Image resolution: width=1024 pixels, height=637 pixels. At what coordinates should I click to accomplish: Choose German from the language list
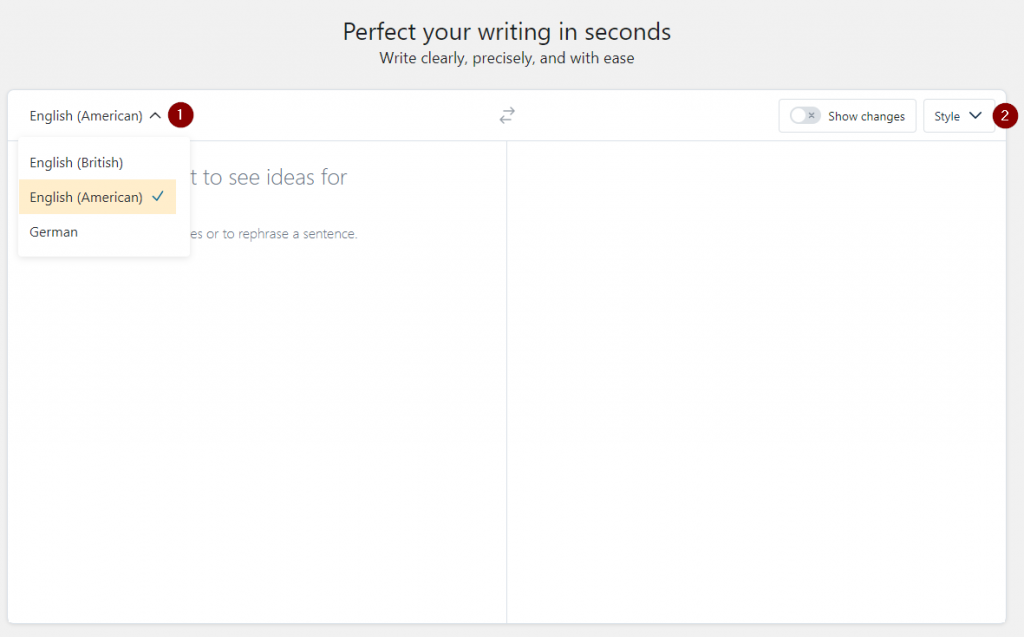[x=54, y=232]
